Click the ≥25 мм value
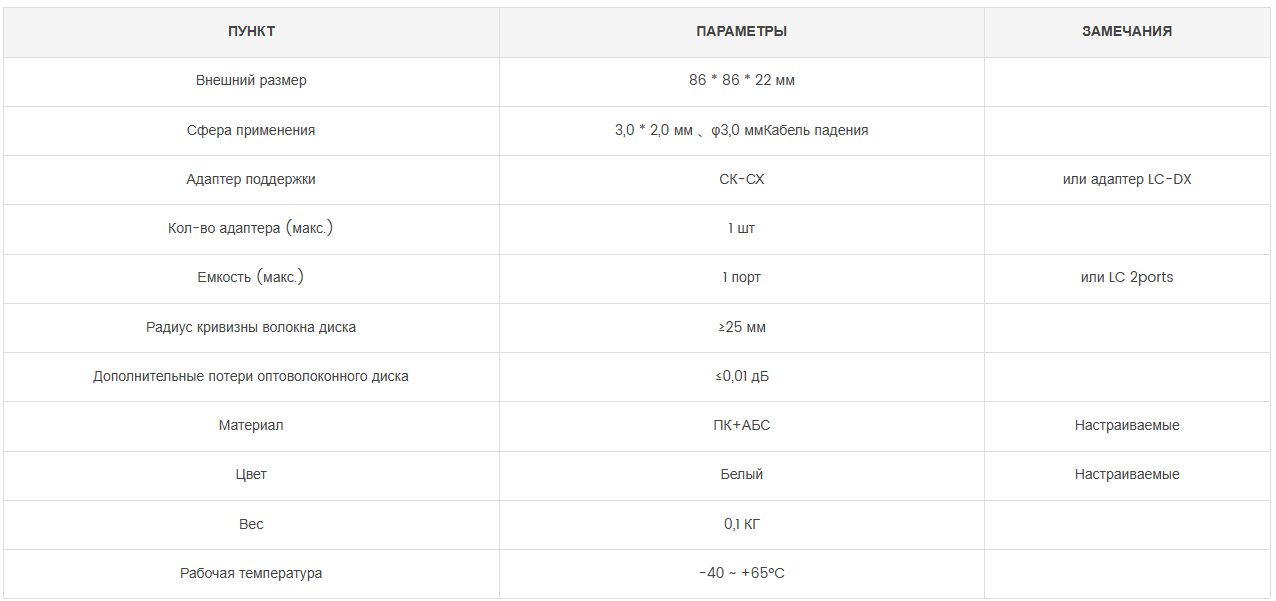 741,327
